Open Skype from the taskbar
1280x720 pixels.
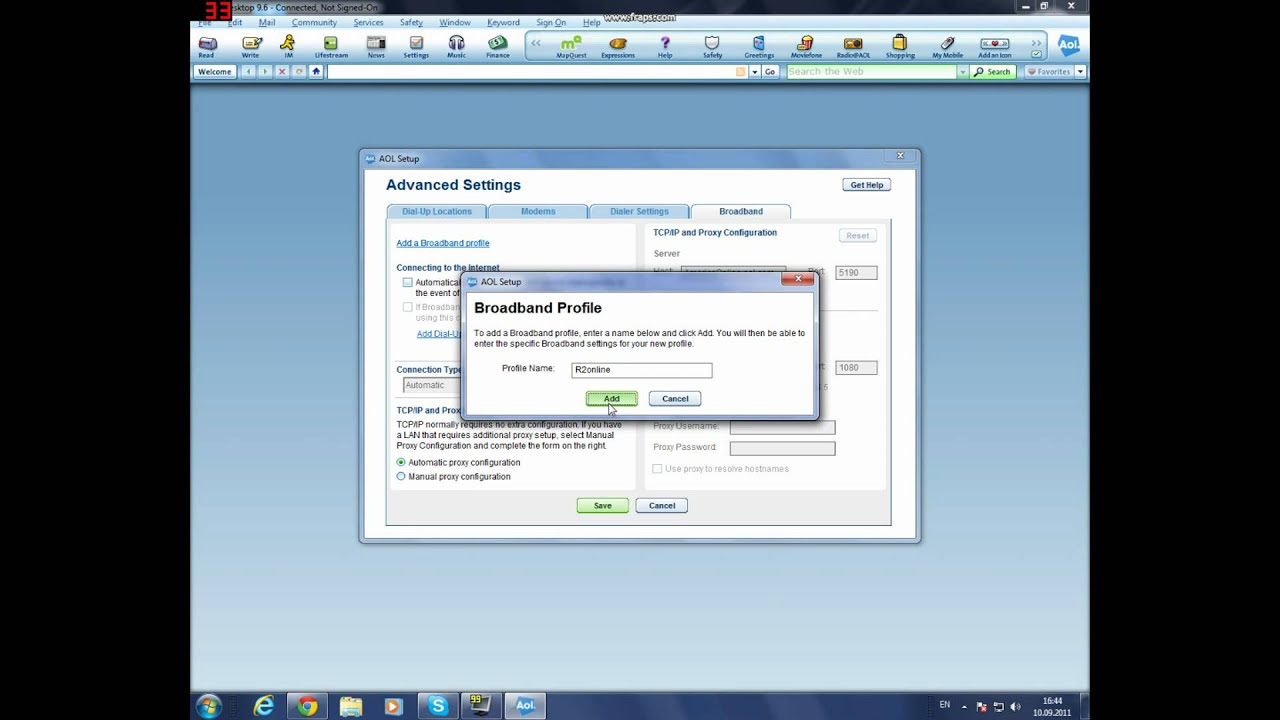point(437,706)
